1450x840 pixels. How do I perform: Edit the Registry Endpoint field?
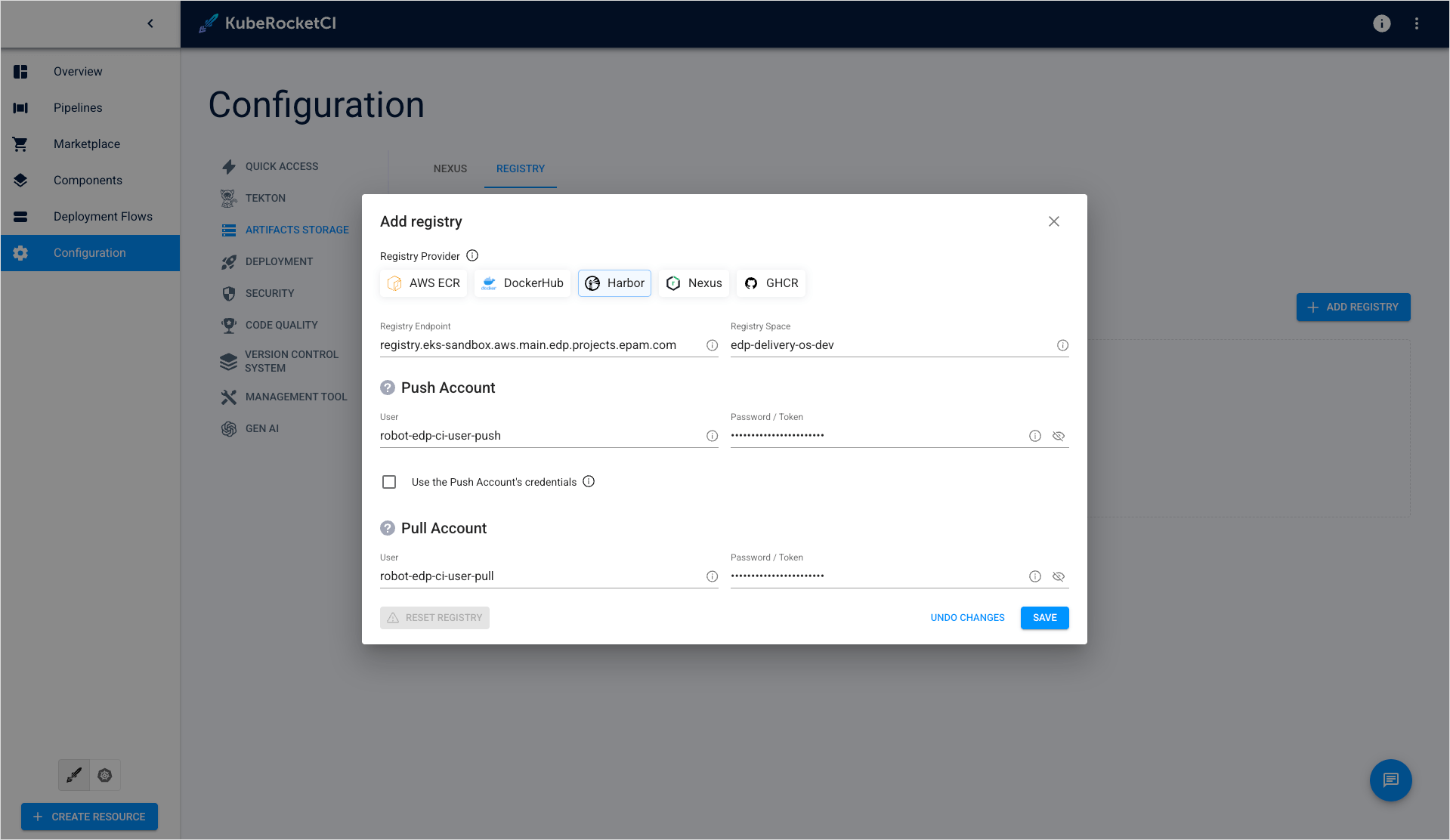541,345
